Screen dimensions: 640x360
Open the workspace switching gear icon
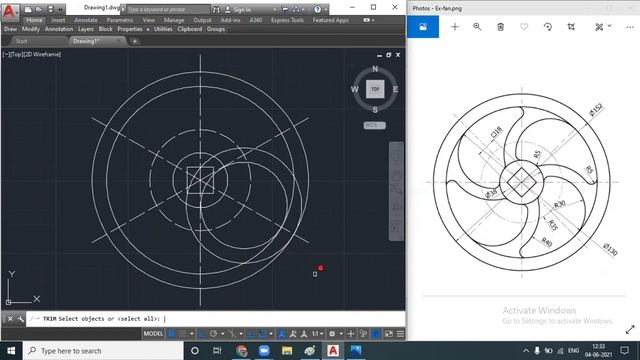pos(332,334)
